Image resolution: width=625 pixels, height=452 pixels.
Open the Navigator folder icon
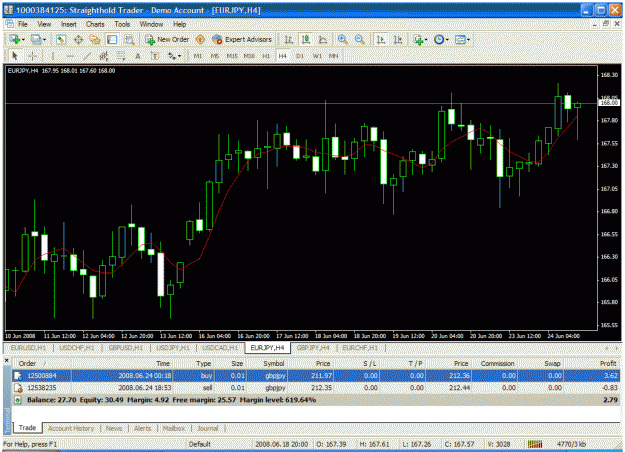[95, 39]
